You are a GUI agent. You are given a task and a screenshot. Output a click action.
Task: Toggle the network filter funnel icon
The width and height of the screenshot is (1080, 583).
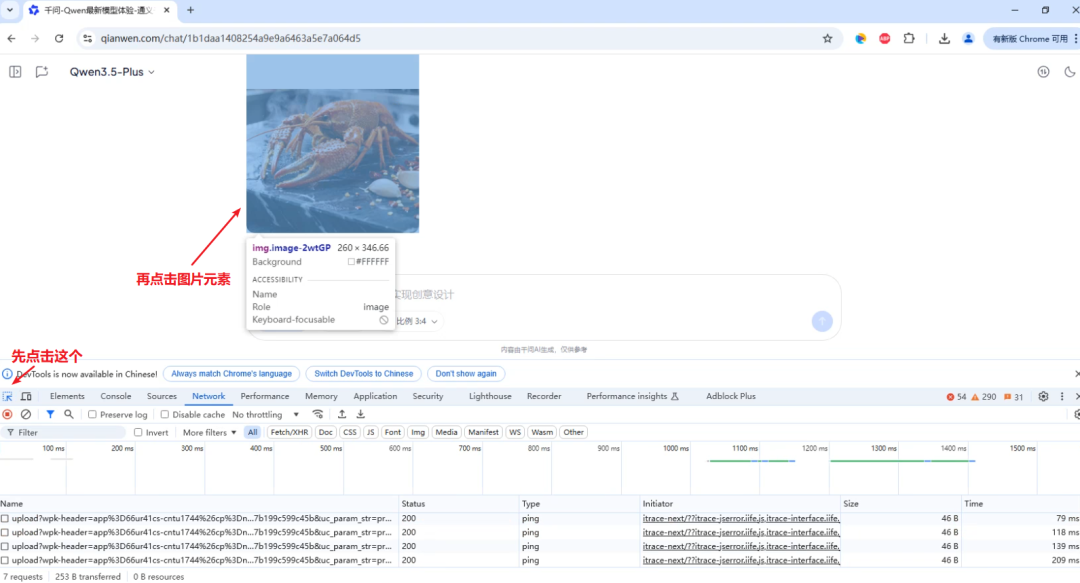[x=50, y=414]
